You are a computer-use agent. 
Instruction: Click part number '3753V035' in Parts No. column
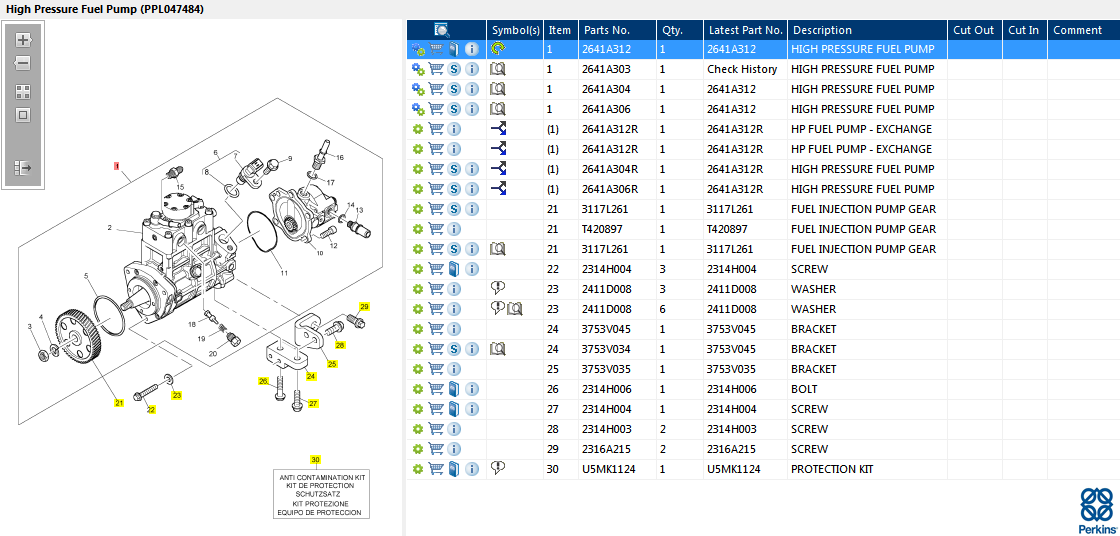pyautogui.click(x=606, y=369)
